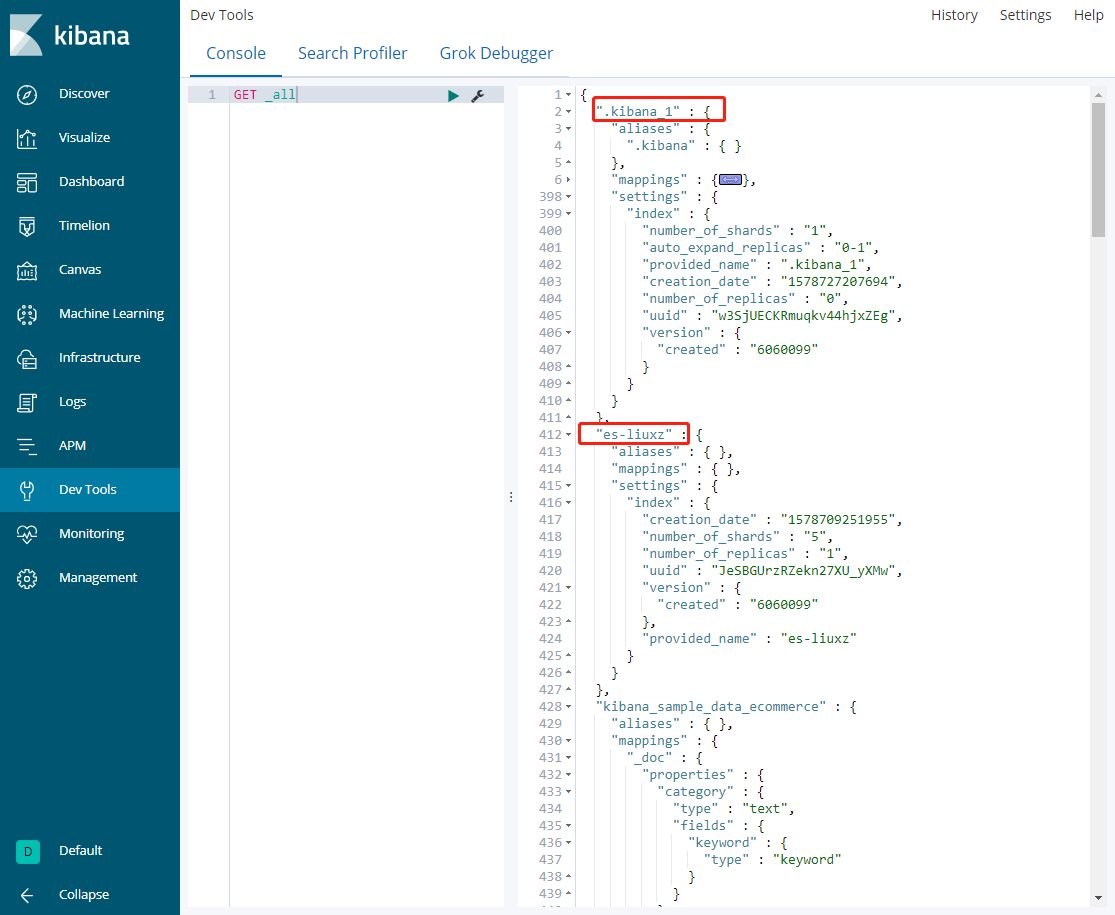
Task: Click scrollbar up arrow in output
Action: [1098, 95]
